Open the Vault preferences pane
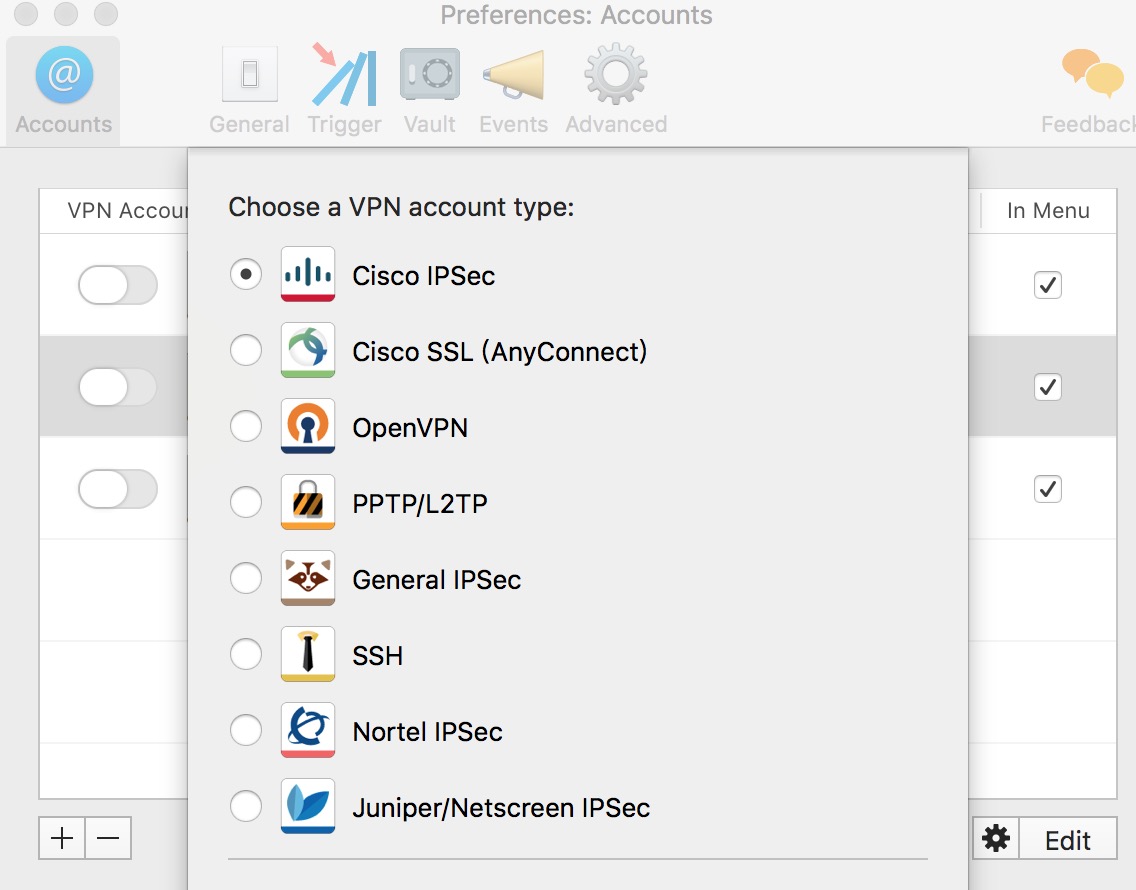 (430, 91)
